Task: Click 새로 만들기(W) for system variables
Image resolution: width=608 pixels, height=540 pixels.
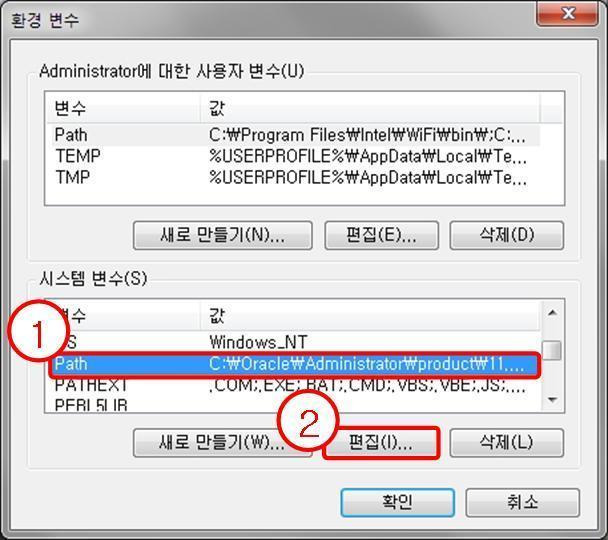Action: (223, 443)
